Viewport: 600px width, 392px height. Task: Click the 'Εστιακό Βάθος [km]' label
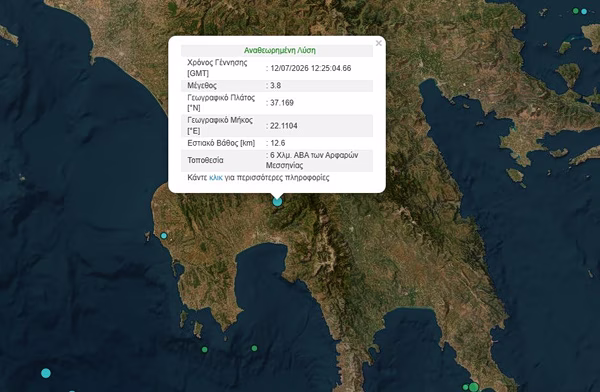[x=221, y=143]
